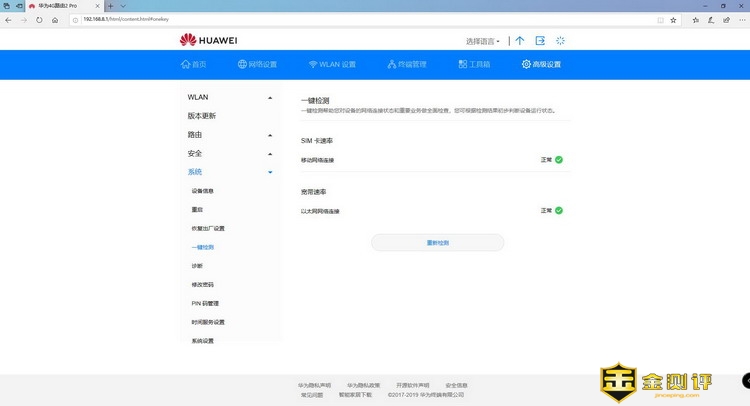Expand the WLAN sidebar section
750x406 pixels.
click(x=229, y=97)
